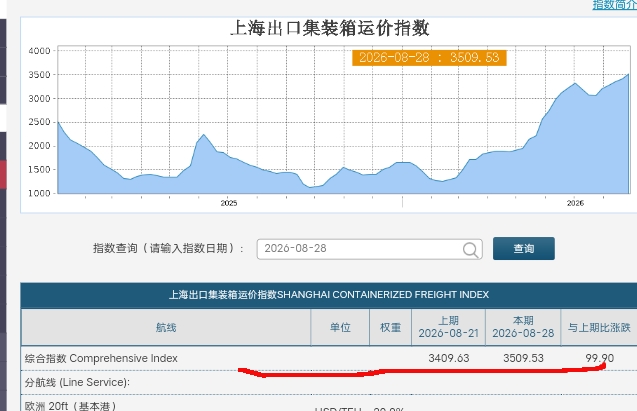The height and width of the screenshot is (411, 637).
Task: Click the 2025 x-axis label on chart
Action: tap(229, 203)
